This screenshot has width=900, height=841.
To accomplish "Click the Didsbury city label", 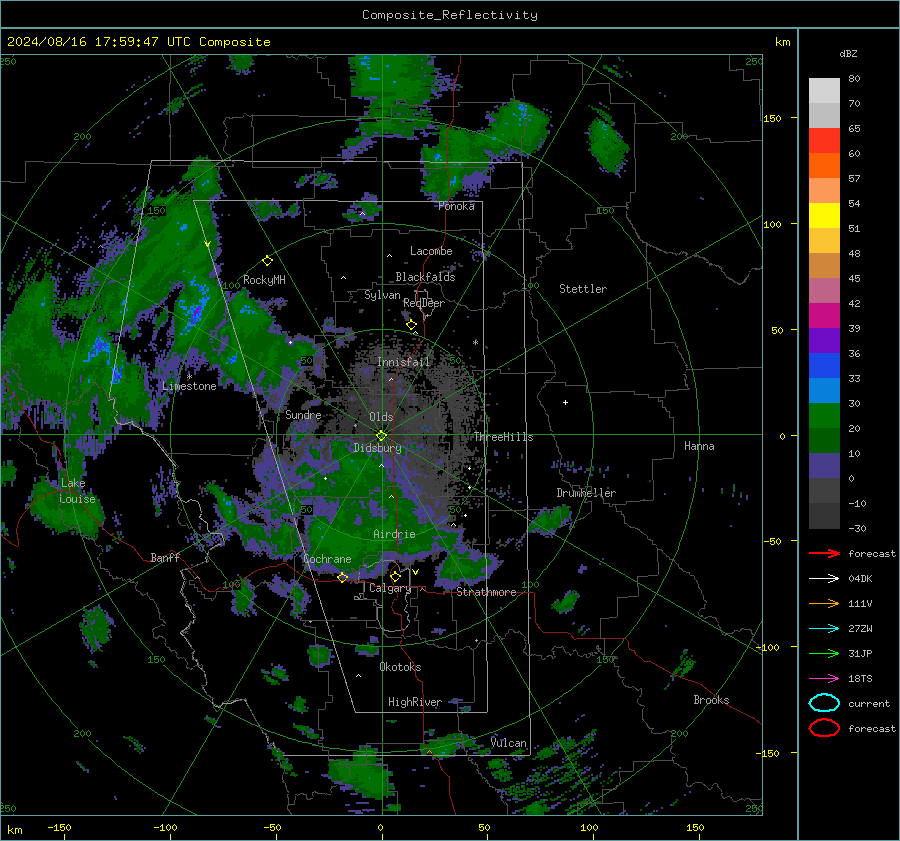I will click(x=378, y=448).
